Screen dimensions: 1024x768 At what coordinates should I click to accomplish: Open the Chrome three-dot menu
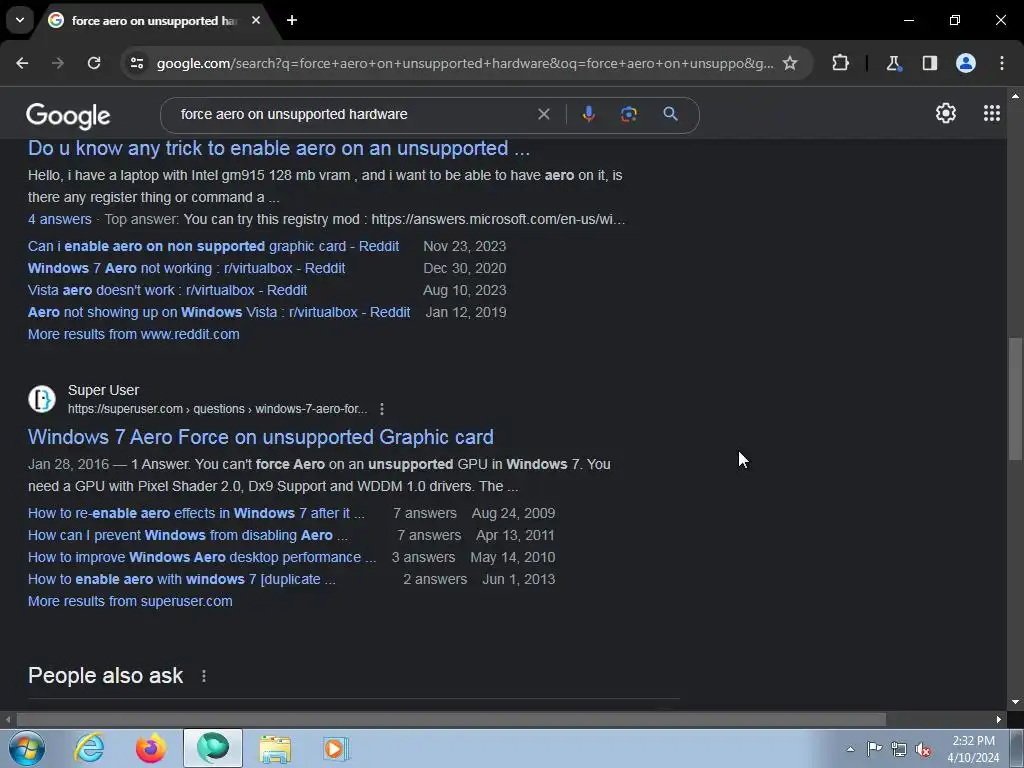(x=1002, y=63)
